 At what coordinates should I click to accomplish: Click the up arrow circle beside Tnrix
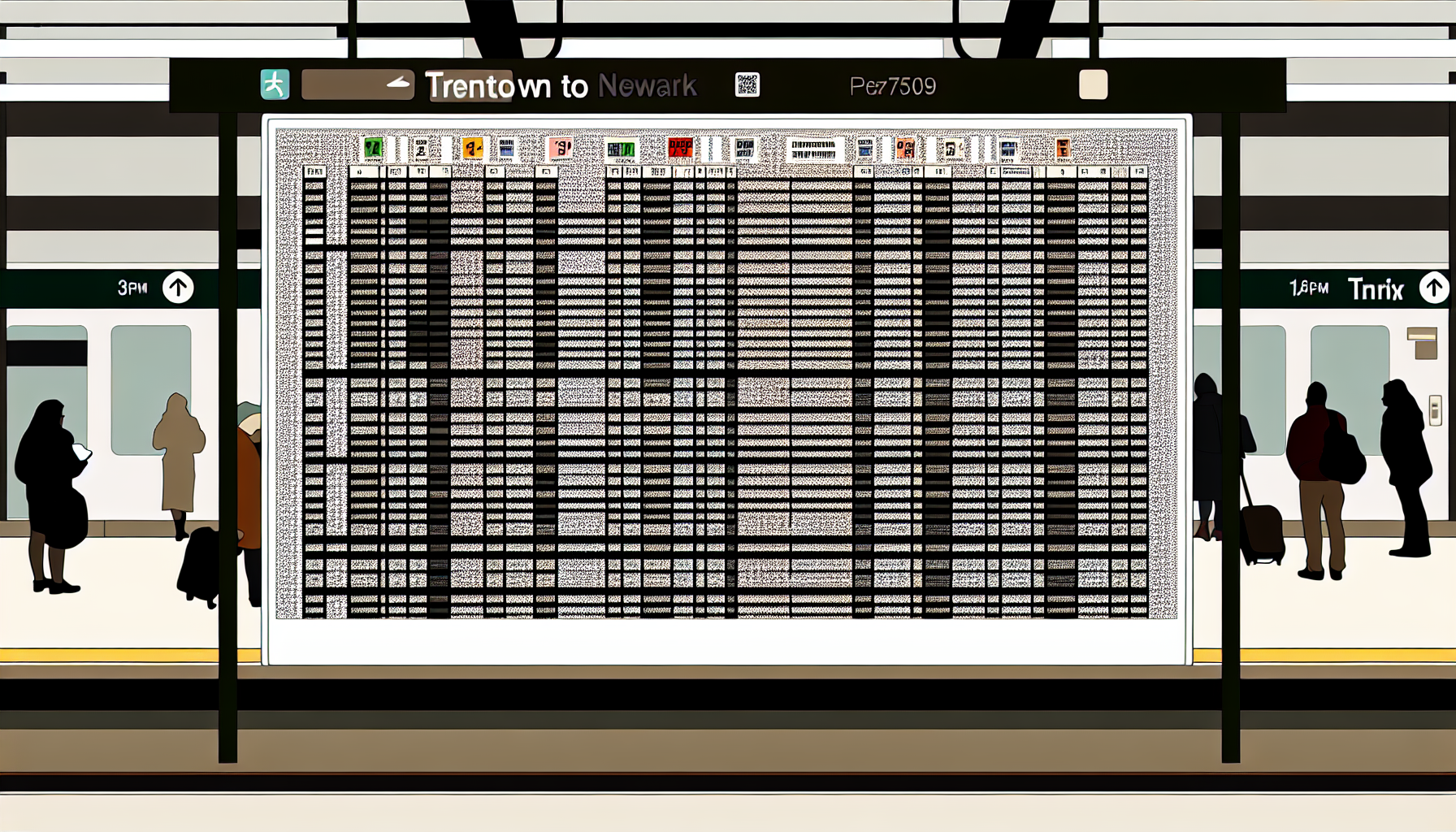pos(1434,288)
